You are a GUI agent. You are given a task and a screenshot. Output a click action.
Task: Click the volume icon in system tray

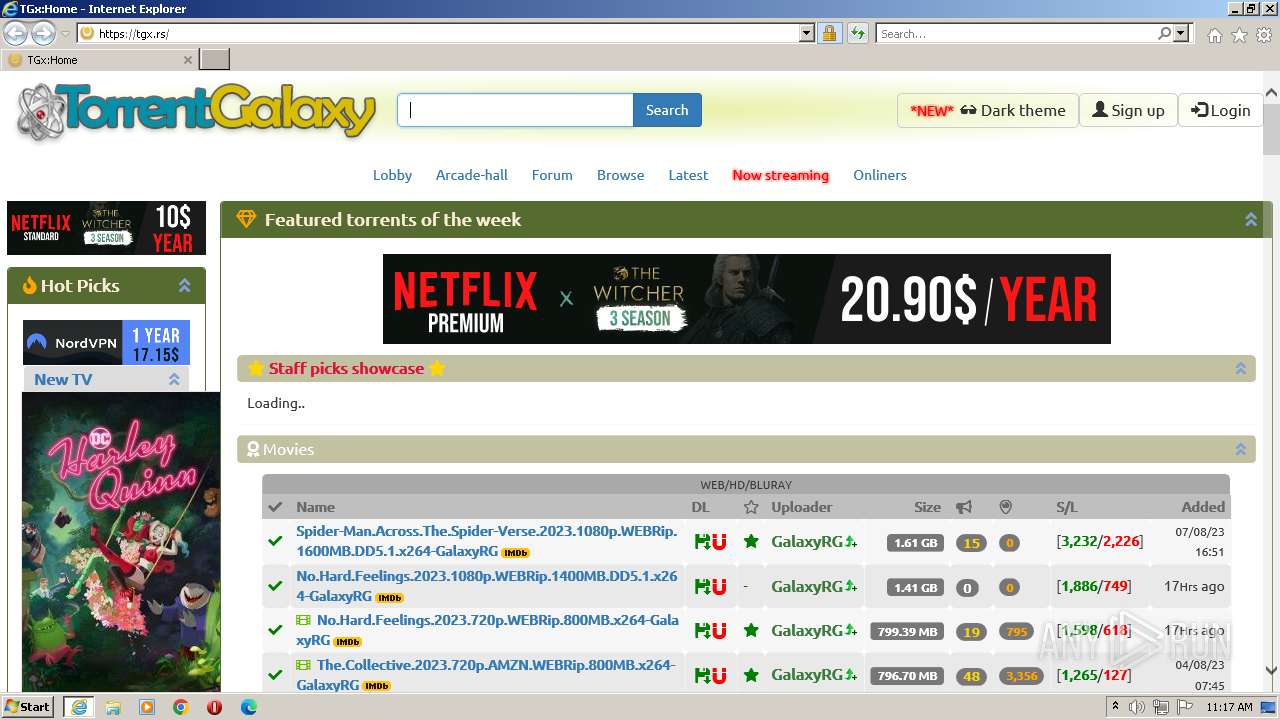(x=1137, y=707)
